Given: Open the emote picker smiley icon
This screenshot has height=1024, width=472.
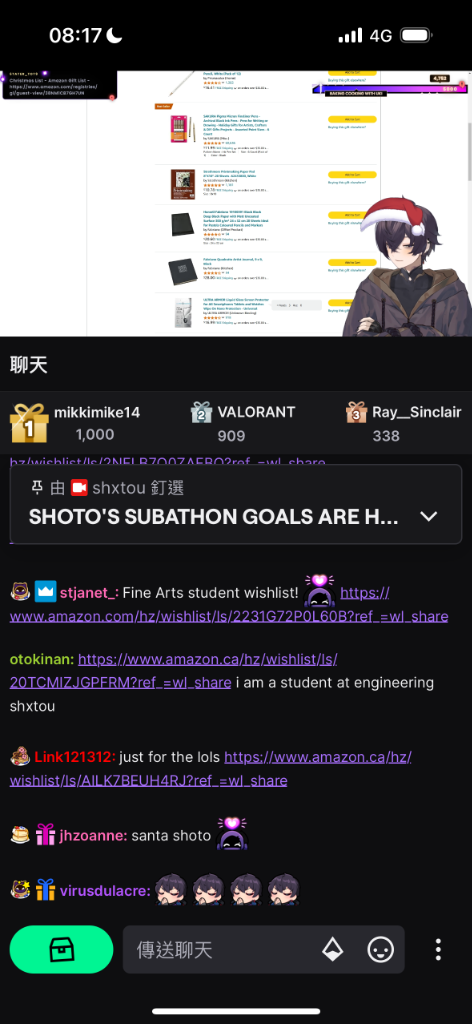Looking at the screenshot, I should [x=381, y=949].
